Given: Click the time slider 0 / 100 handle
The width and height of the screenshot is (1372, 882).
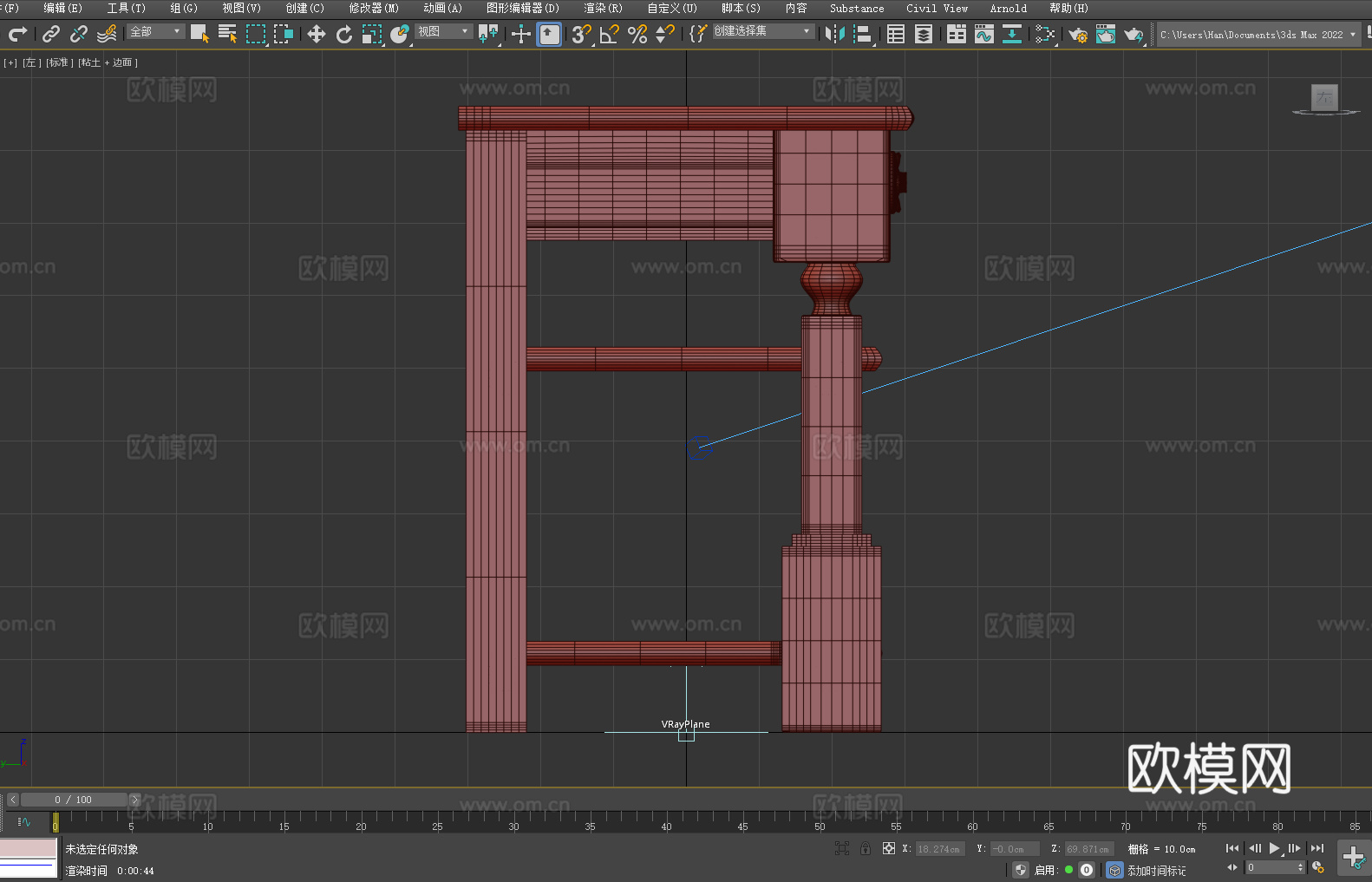Looking at the screenshot, I should tap(74, 800).
